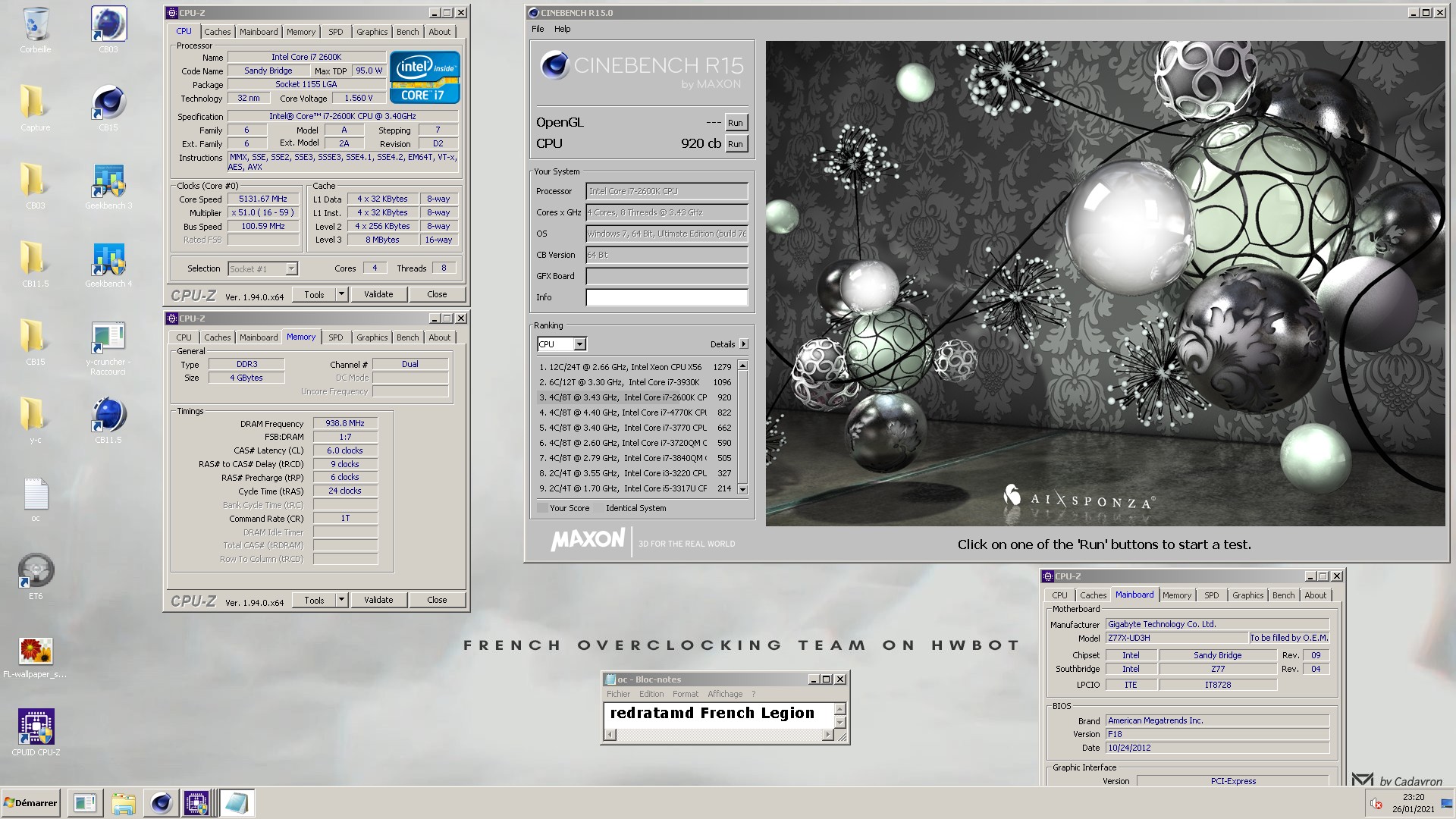
Task: Open Bench tab in top CPU-Z window
Action: pyautogui.click(x=407, y=32)
